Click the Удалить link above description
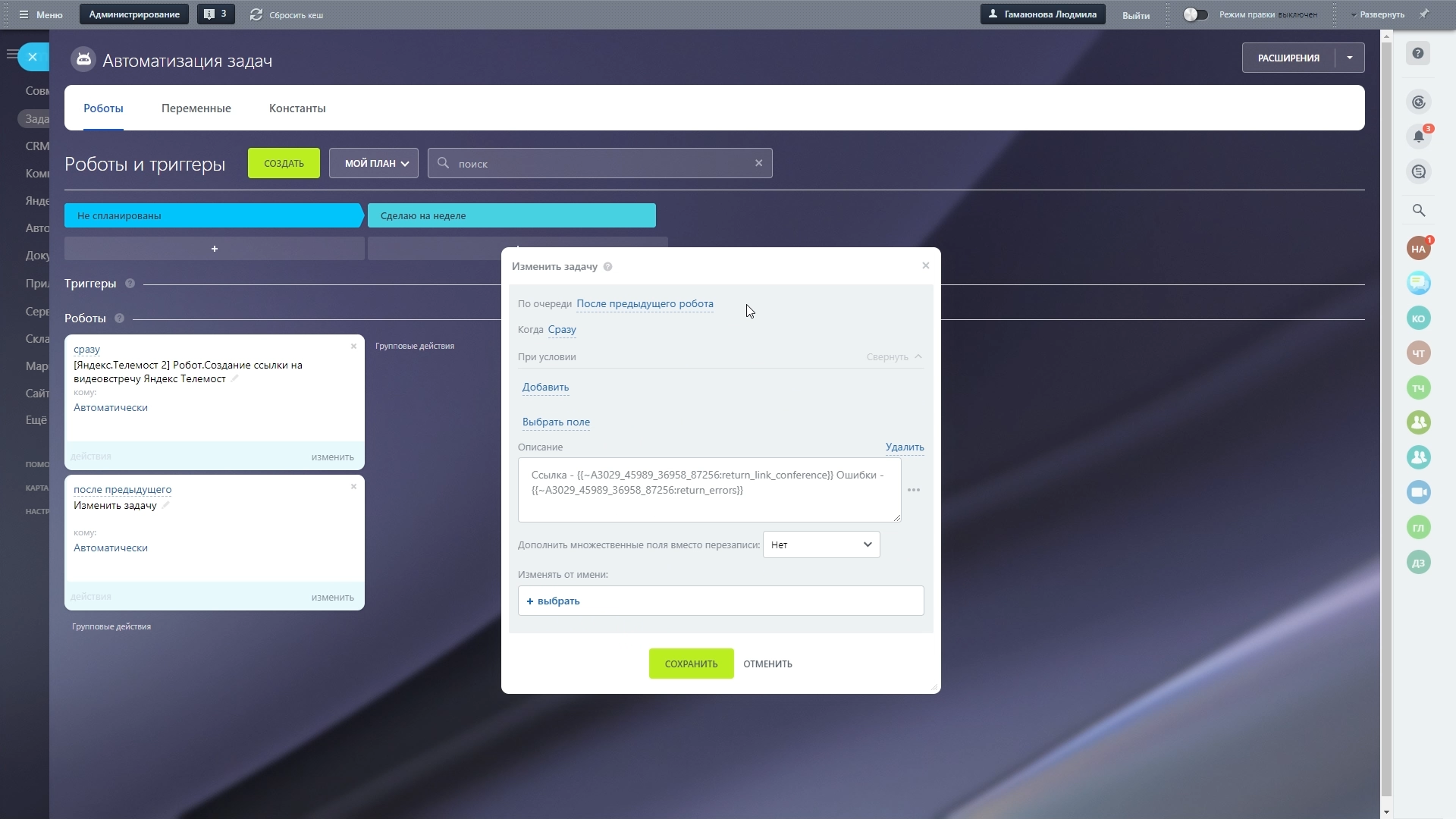The image size is (1456, 819). [x=904, y=447]
